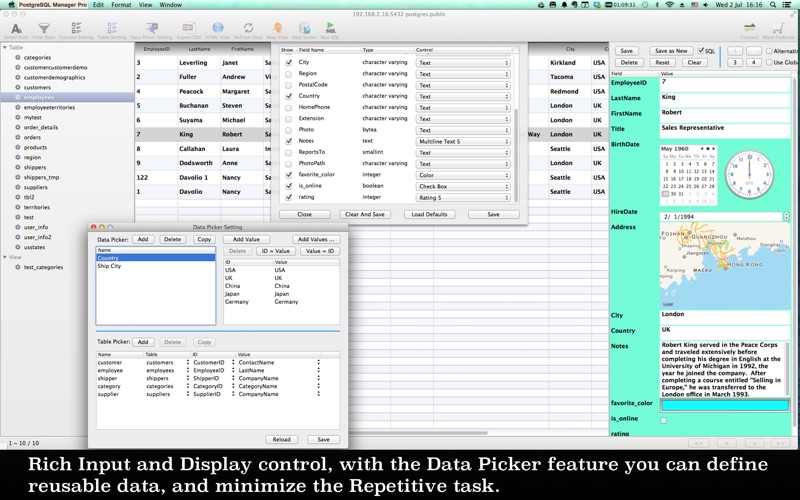
Task: Open Control dropdown for the Country field
Action: point(463,96)
